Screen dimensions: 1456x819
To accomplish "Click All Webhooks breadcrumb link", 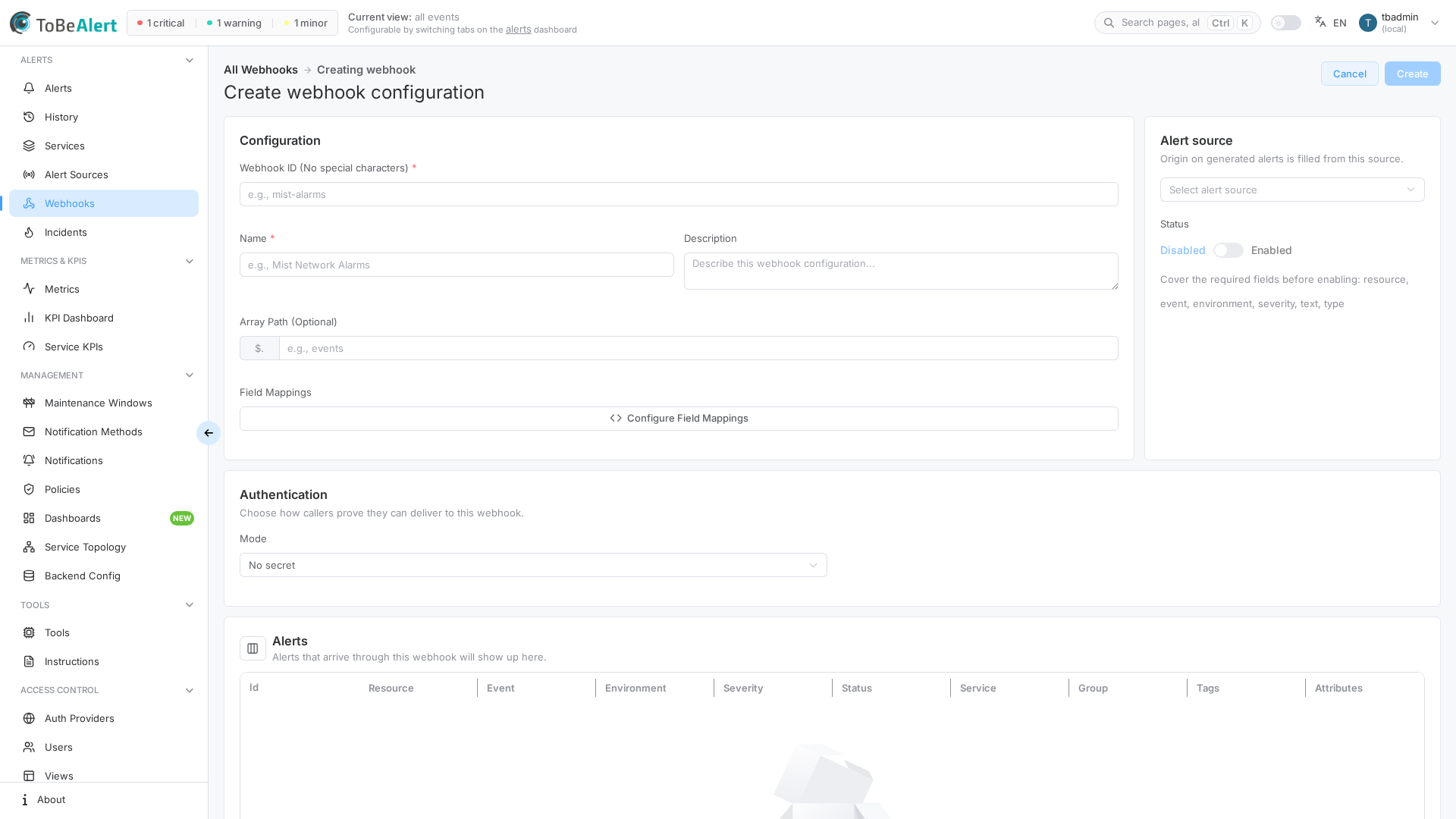I will tap(261, 70).
